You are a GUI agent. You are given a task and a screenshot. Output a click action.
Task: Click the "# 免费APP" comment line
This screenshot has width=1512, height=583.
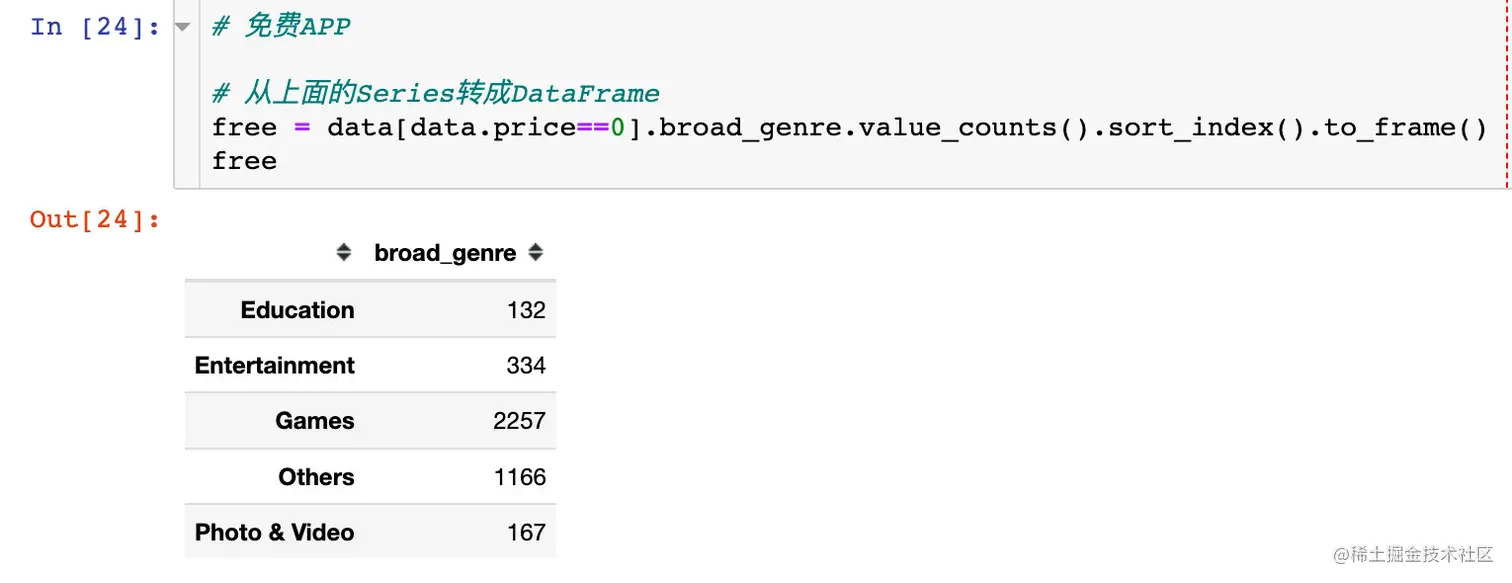281,27
